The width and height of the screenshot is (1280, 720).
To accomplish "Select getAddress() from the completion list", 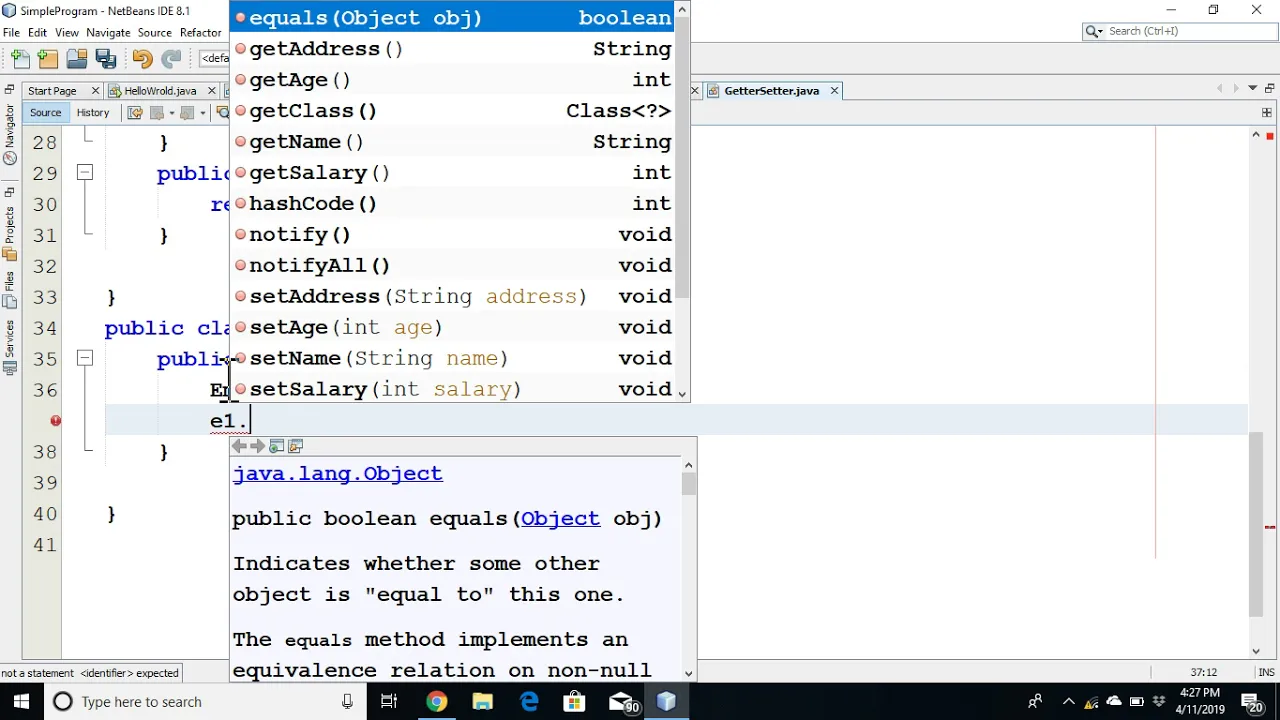I will (x=454, y=49).
